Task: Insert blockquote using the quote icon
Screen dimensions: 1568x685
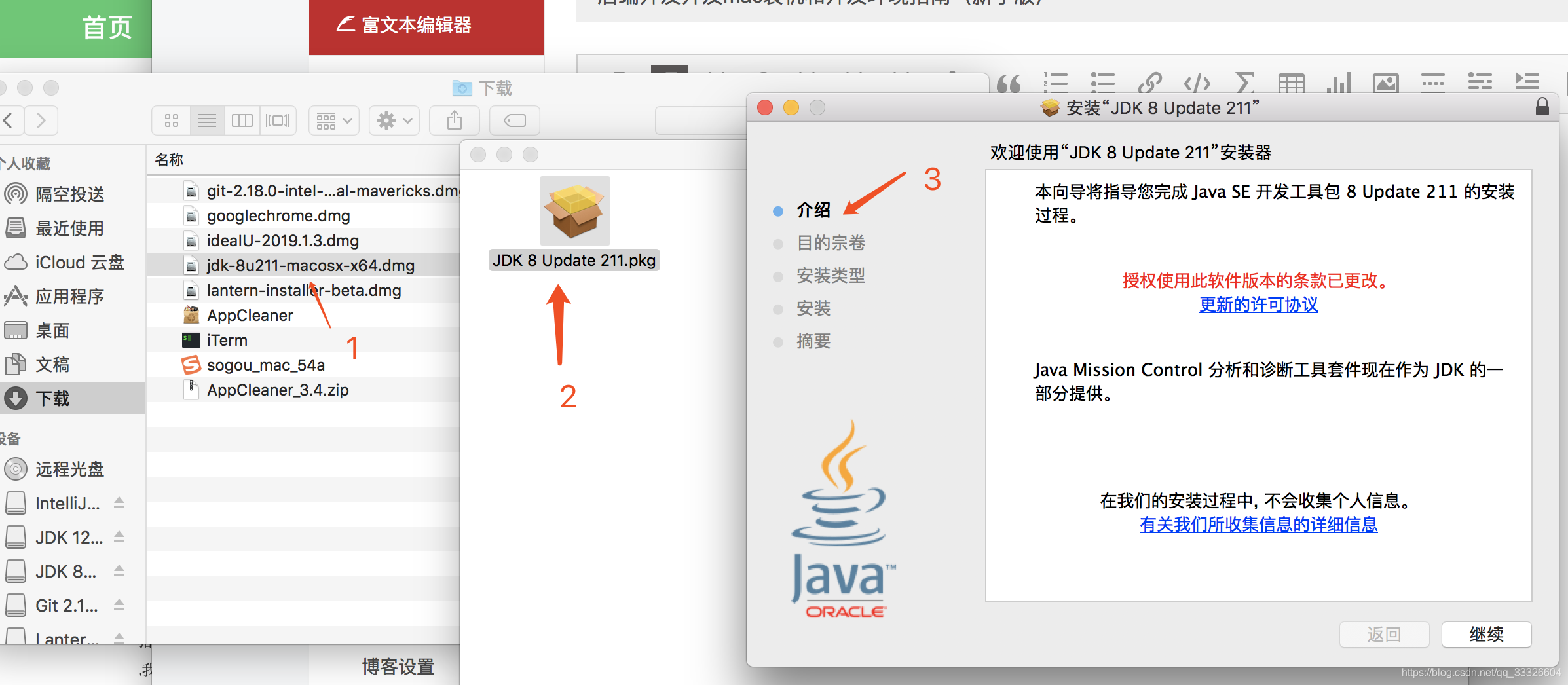Action: (1009, 83)
